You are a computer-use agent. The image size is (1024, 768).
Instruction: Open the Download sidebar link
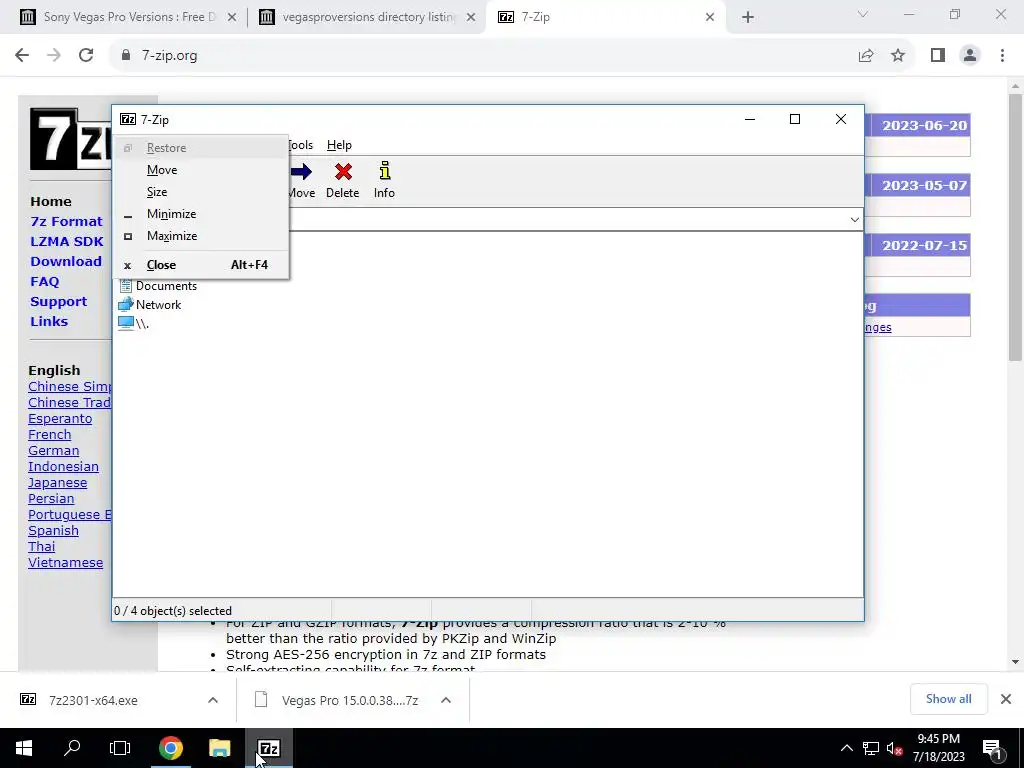click(x=66, y=262)
